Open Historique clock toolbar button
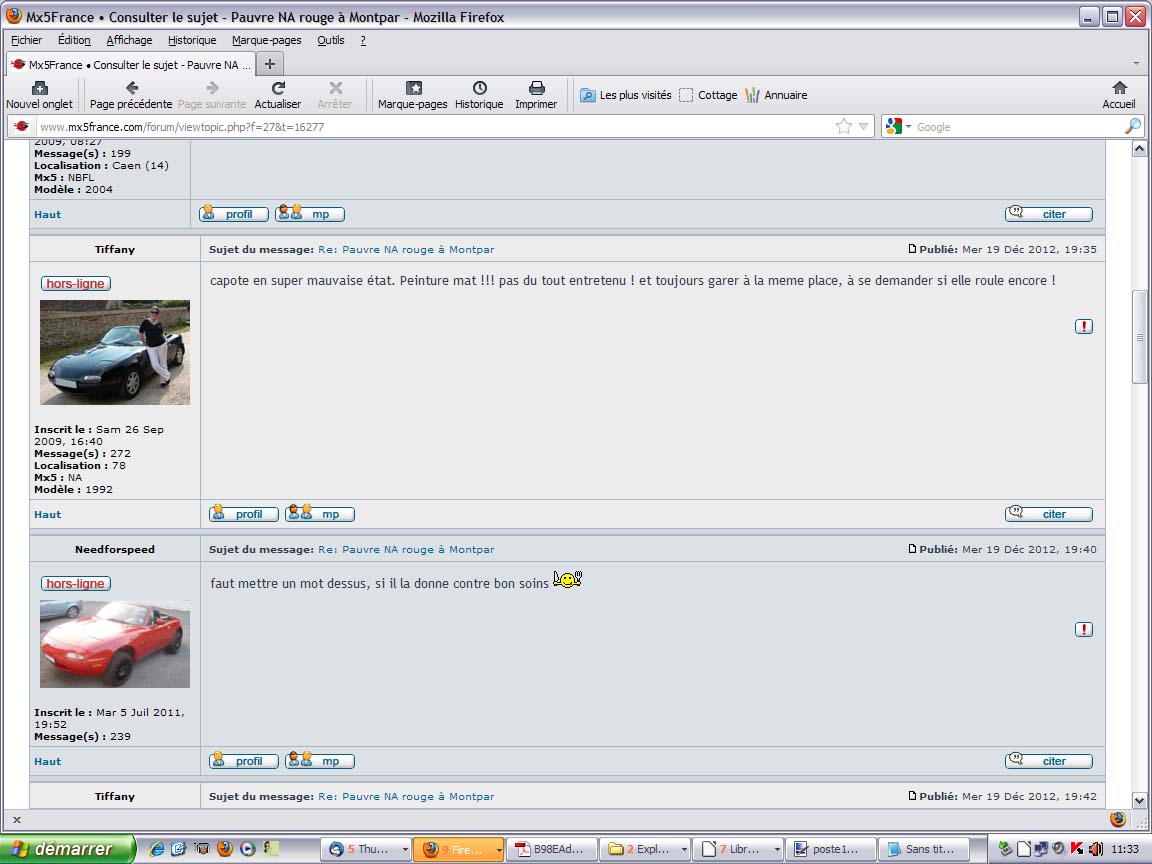1152x864 pixels. (479, 96)
